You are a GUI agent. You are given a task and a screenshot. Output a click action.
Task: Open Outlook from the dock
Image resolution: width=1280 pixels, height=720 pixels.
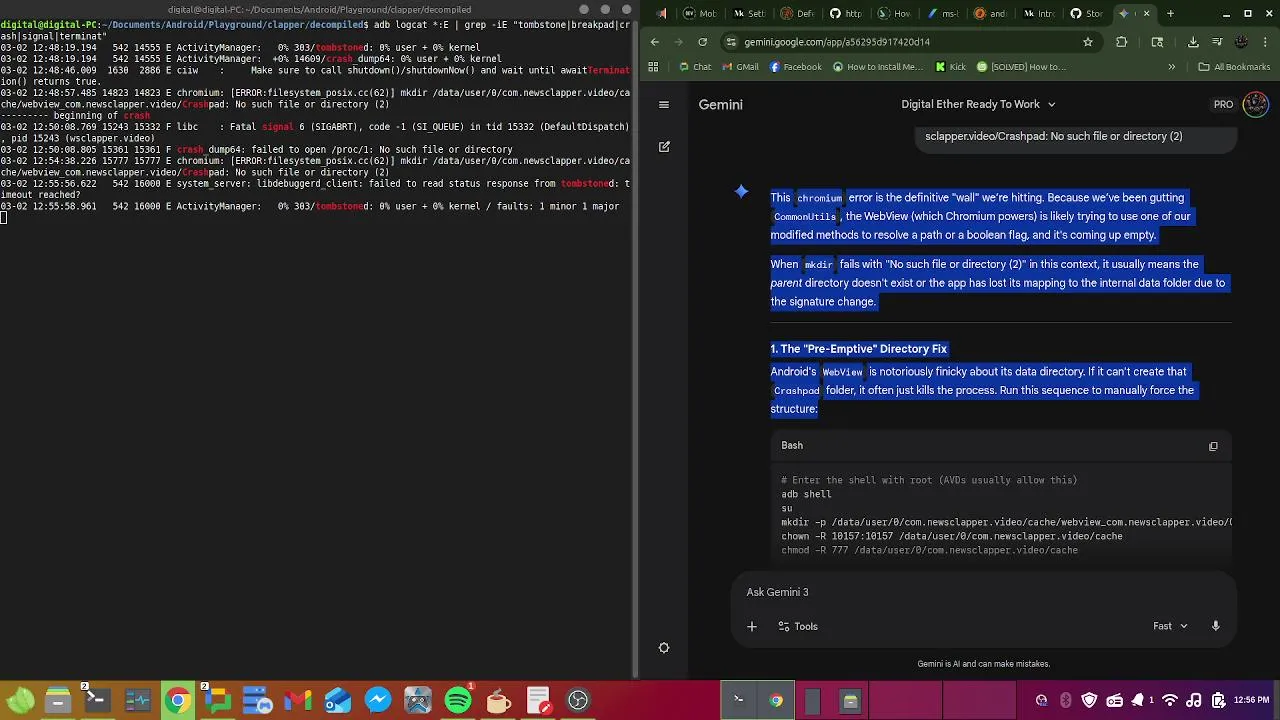tap(337, 700)
